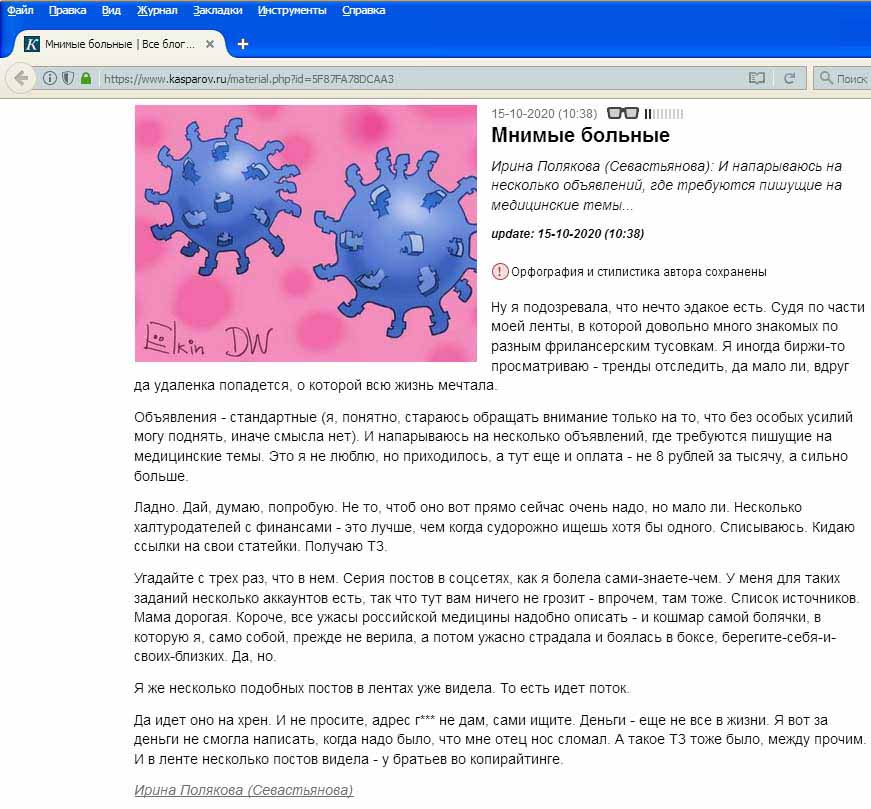
Task: Toggle reader view in address bar
Action: pos(757,78)
